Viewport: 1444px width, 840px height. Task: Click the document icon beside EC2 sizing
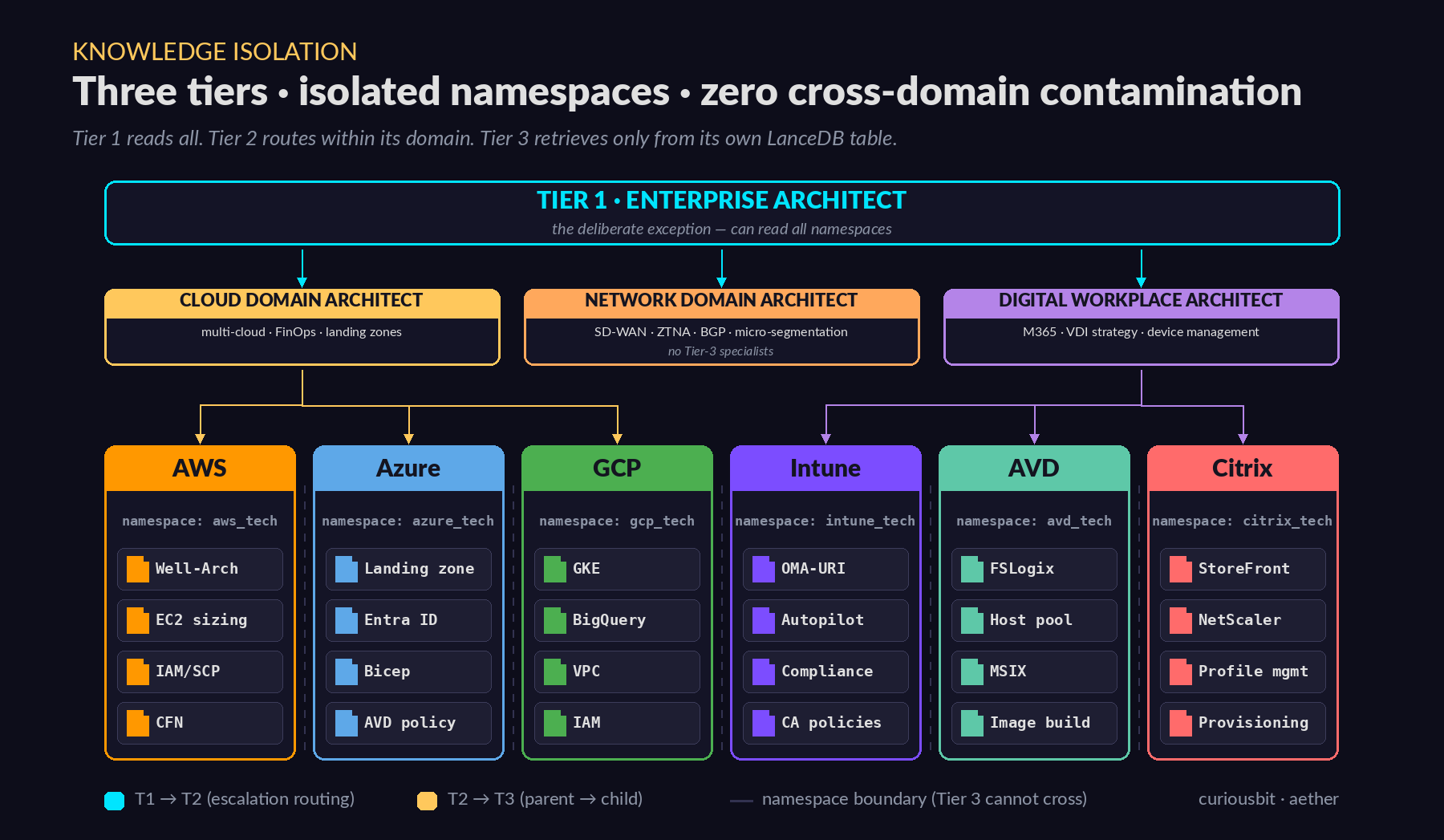[138, 620]
